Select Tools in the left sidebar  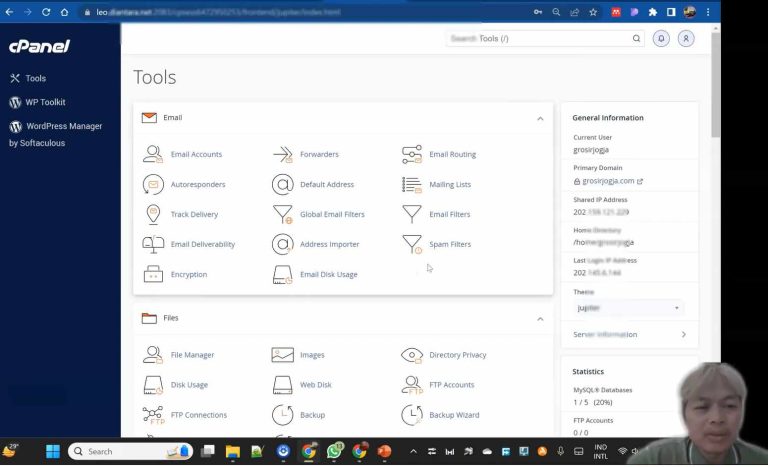pyautogui.click(x=35, y=78)
